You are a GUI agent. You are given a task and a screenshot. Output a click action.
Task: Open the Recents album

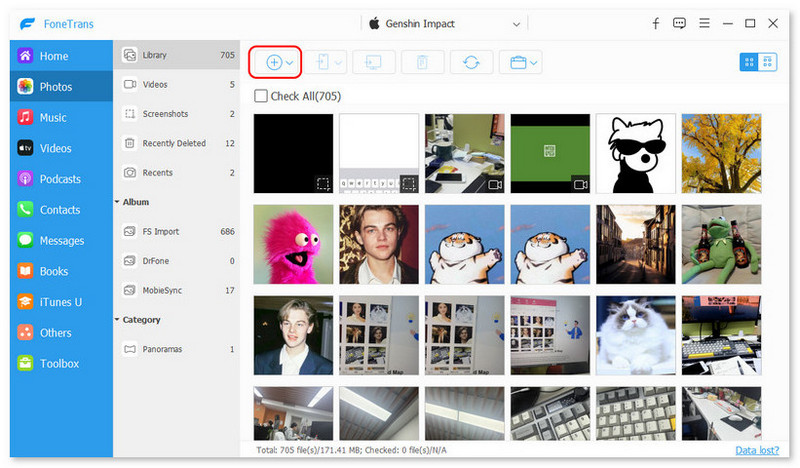point(177,173)
